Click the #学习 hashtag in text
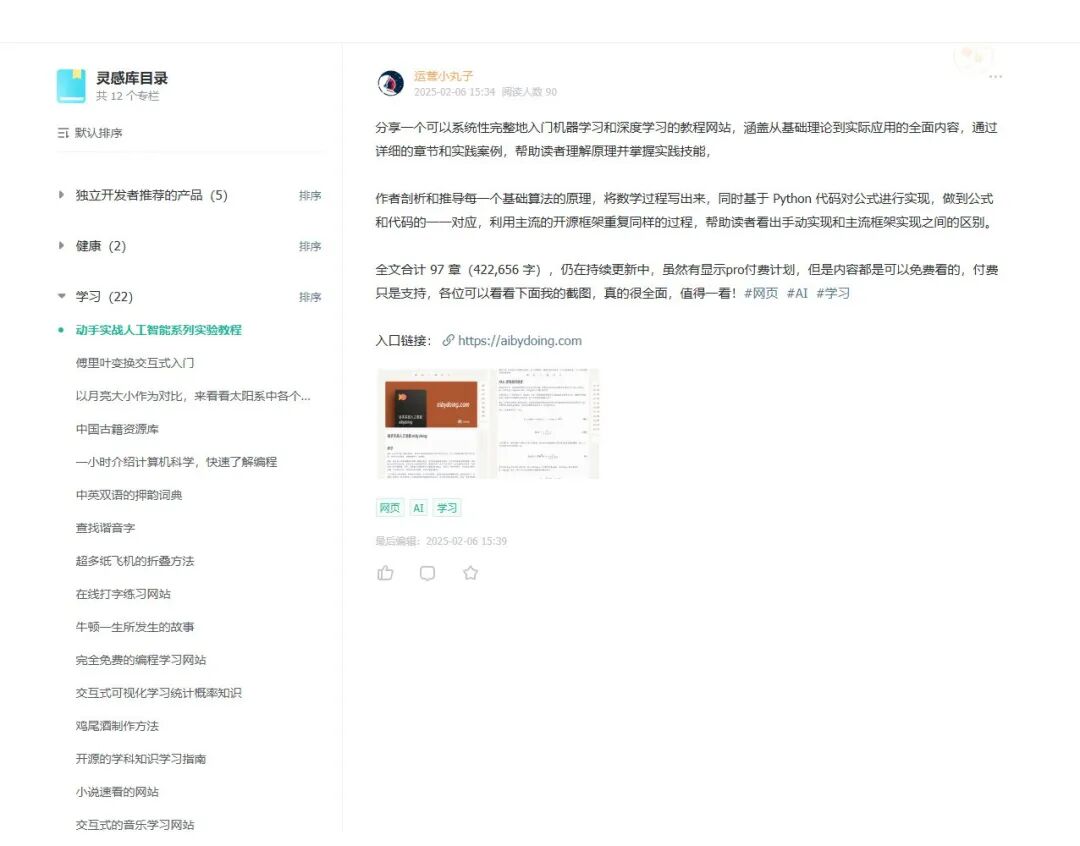The width and height of the screenshot is (1080, 846). [833, 293]
